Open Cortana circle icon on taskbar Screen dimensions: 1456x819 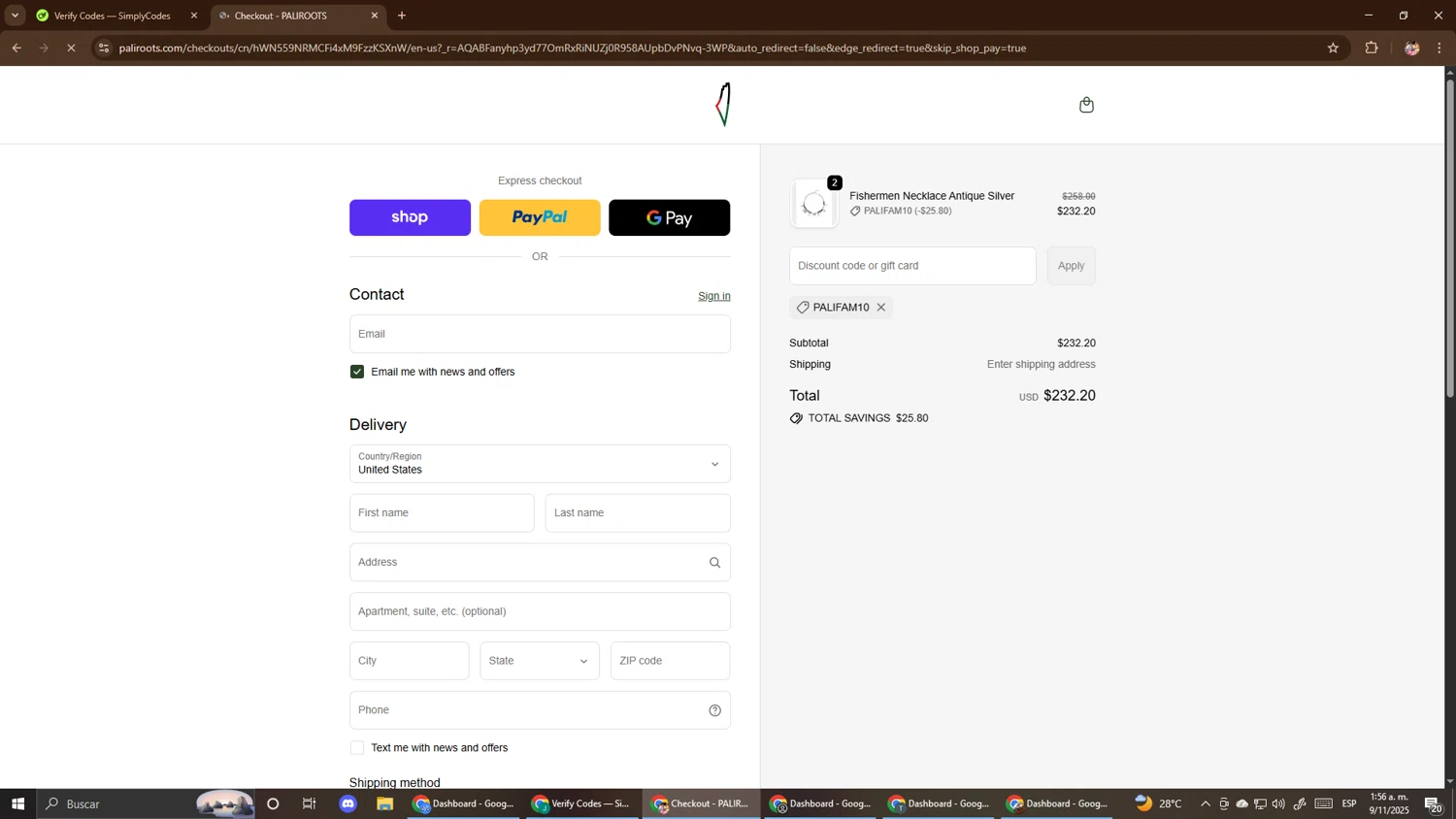click(273, 804)
